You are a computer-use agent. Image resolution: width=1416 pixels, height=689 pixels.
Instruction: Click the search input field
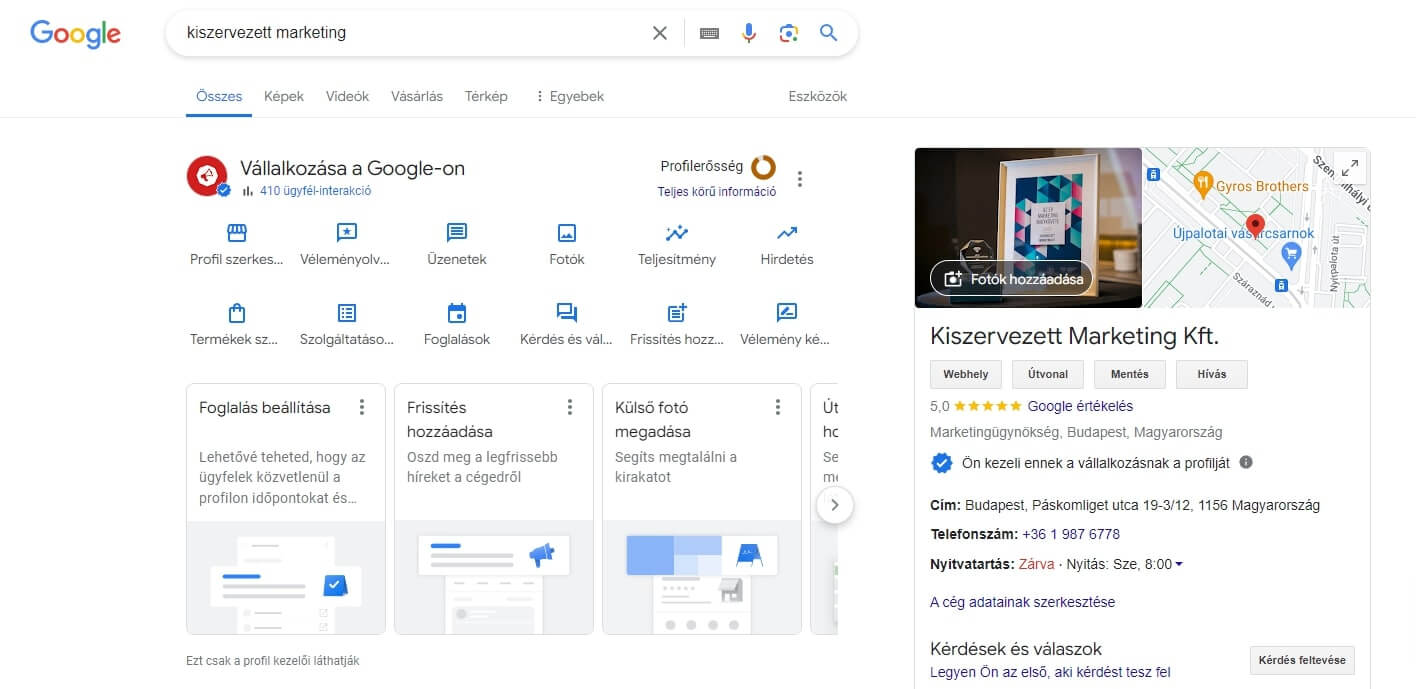tap(410, 33)
